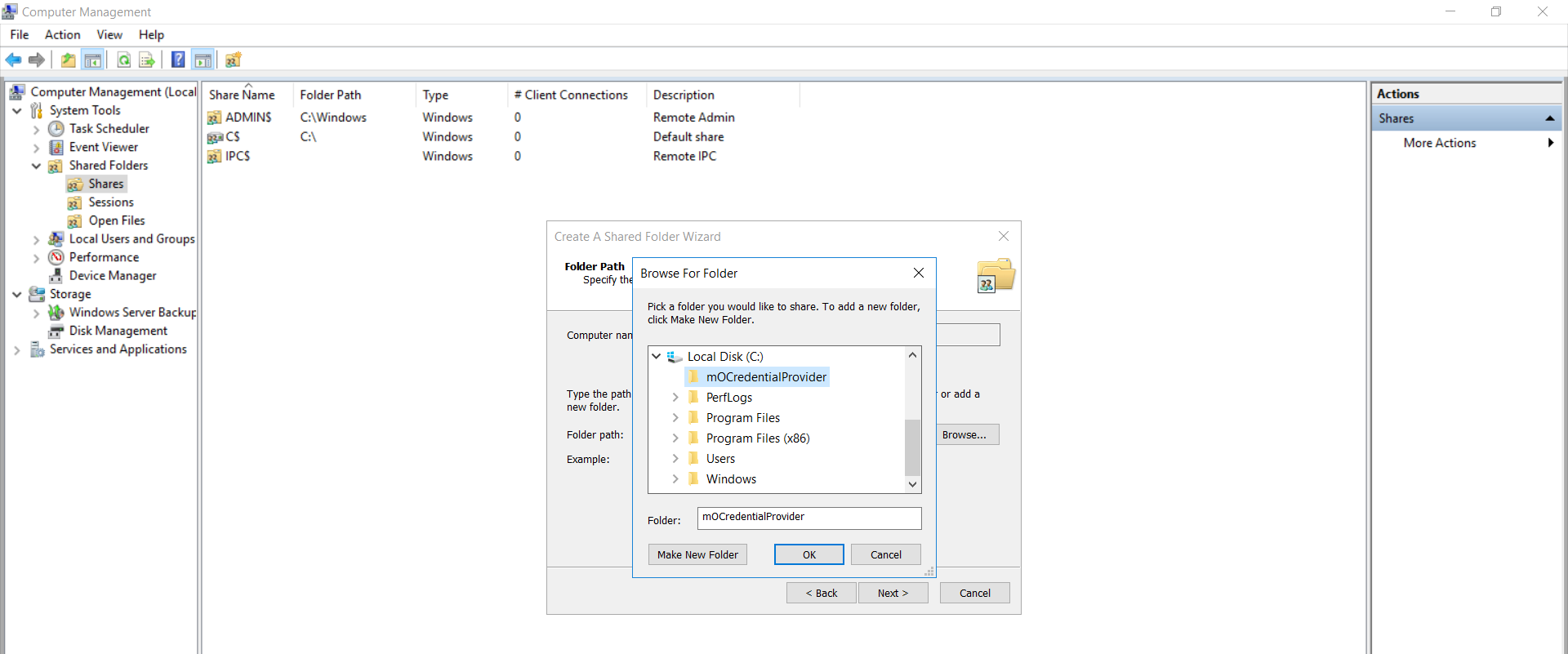Click the Task Scheduler clock icon

(56, 129)
